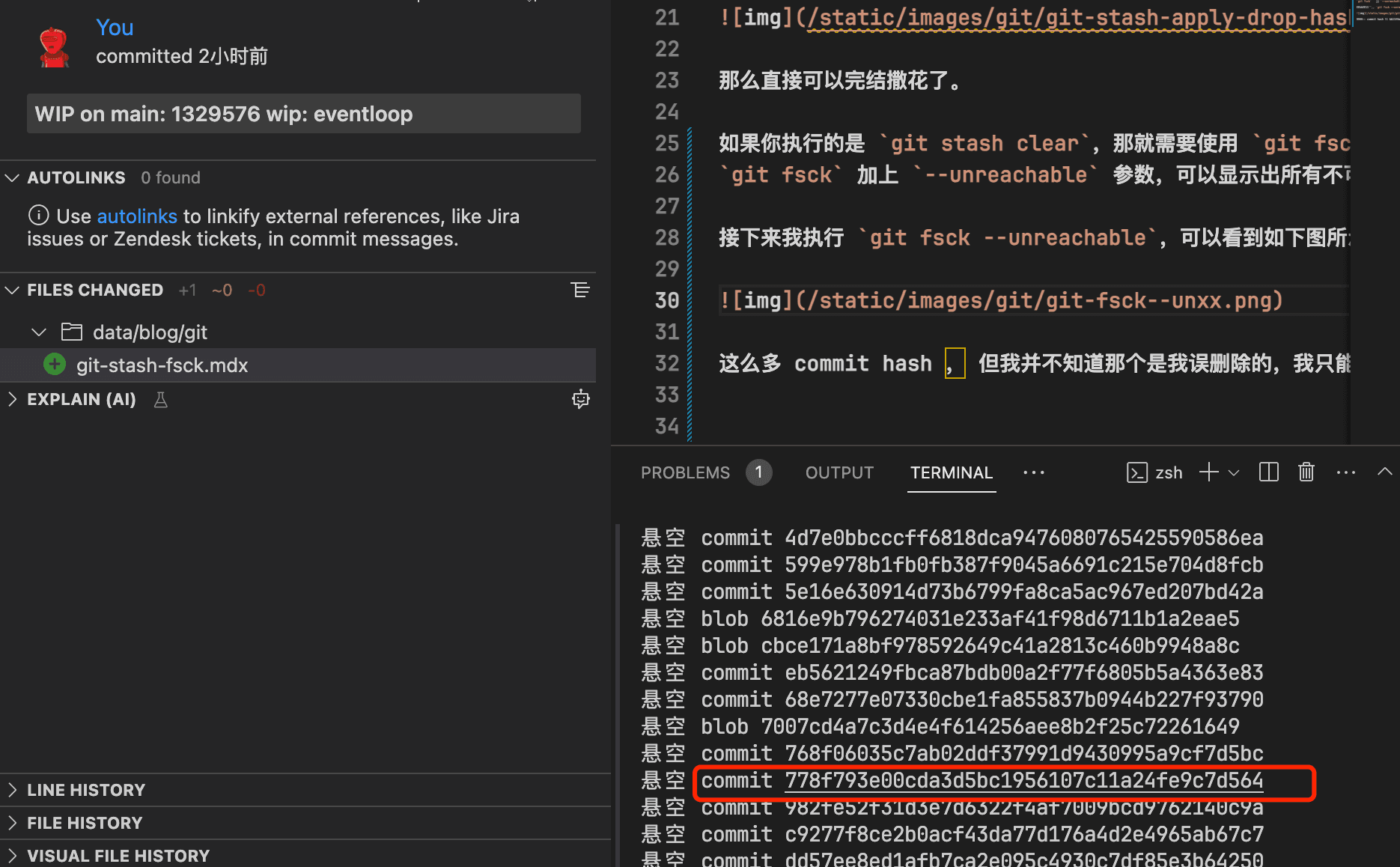Click the experimental beaker icon beside Explain (AI)

[x=160, y=400]
